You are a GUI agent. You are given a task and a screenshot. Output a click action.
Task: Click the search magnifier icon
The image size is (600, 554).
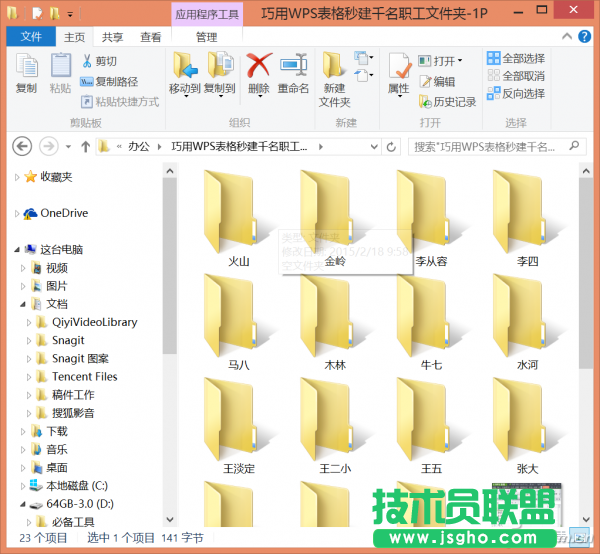(574, 146)
